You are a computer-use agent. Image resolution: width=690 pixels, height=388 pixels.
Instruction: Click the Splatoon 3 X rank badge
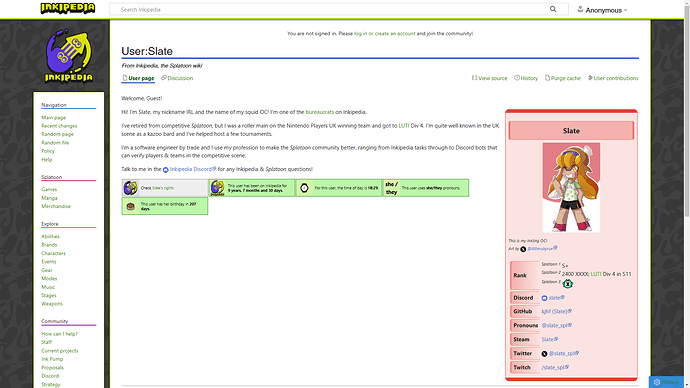click(x=568, y=284)
